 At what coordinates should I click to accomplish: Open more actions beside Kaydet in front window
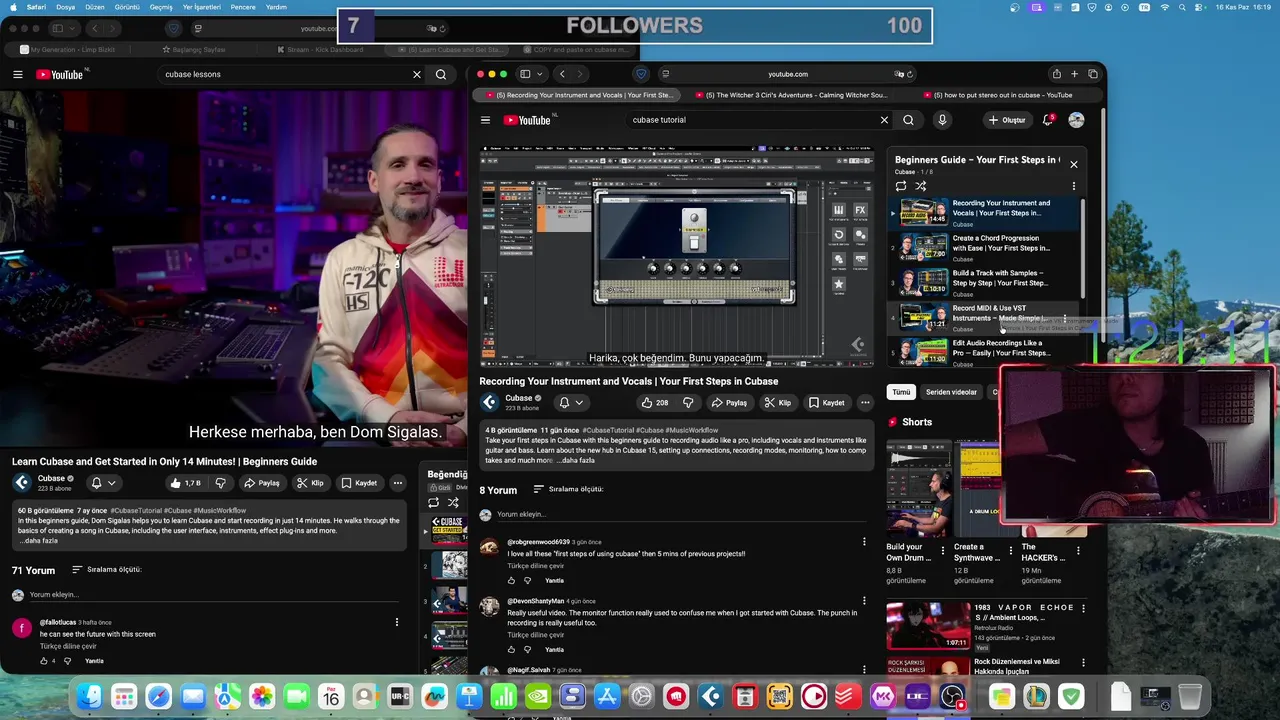pyautogui.click(x=865, y=403)
